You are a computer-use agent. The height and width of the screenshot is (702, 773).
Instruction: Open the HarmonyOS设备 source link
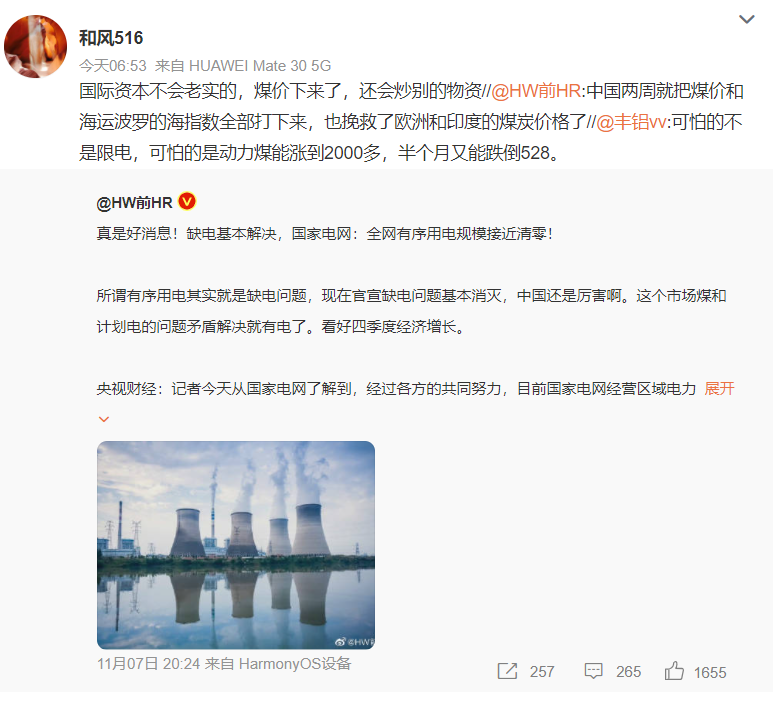tap(295, 664)
